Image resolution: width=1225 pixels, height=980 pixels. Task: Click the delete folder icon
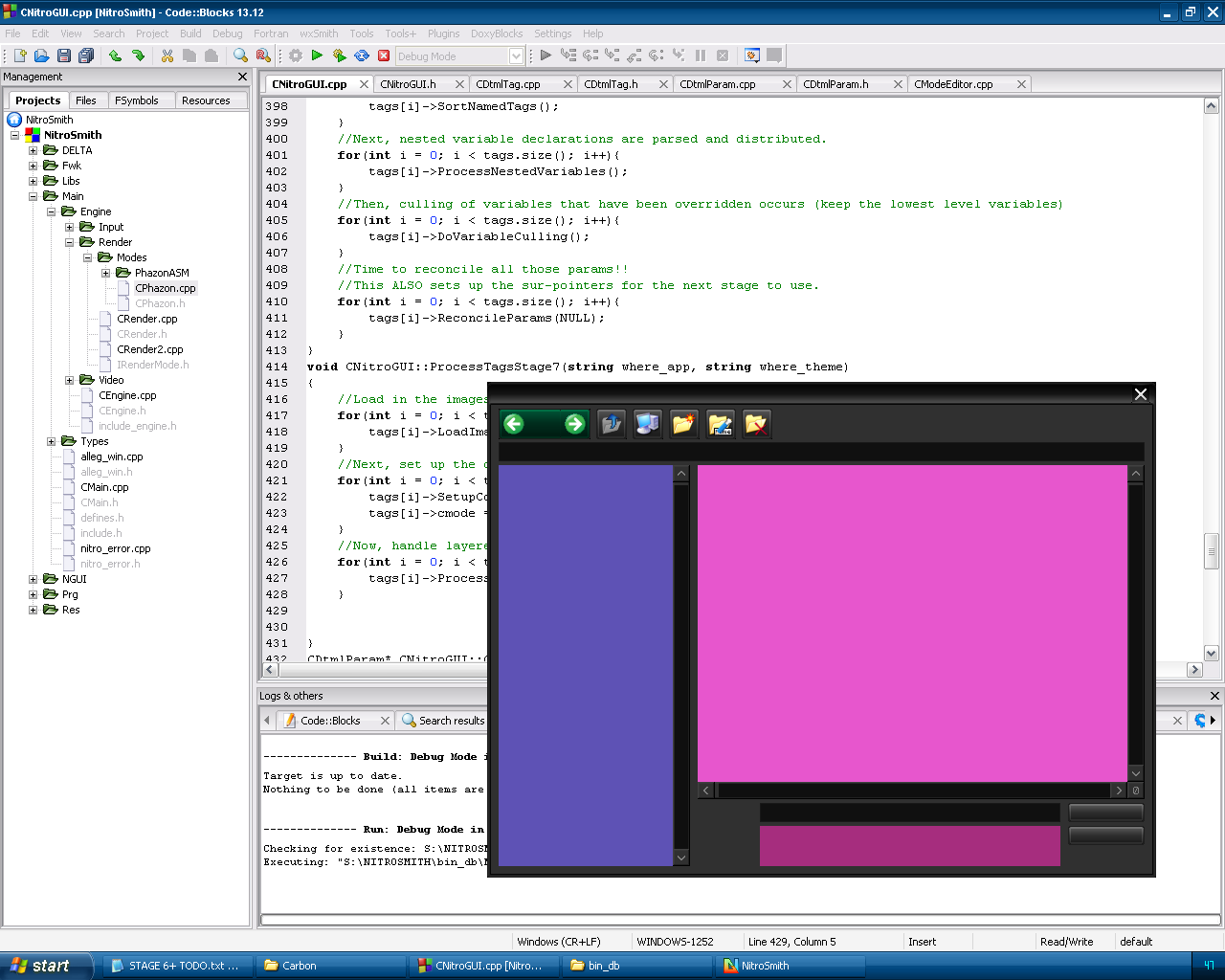756,424
